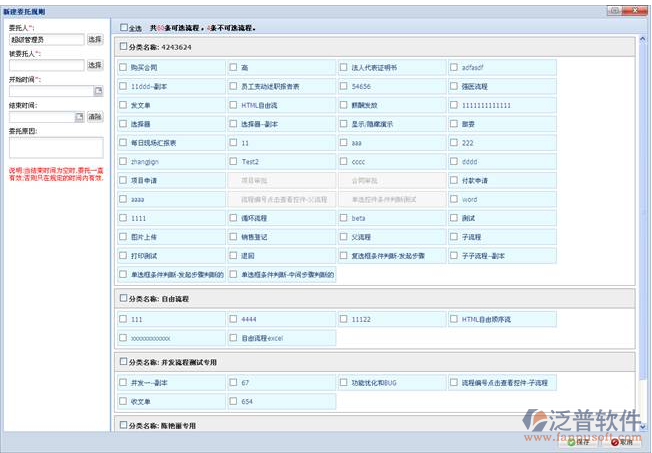Image resolution: width=652 pixels, height=453 pixels.
Task: Select all in 自由流程 category
Action: [x=123, y=298]
